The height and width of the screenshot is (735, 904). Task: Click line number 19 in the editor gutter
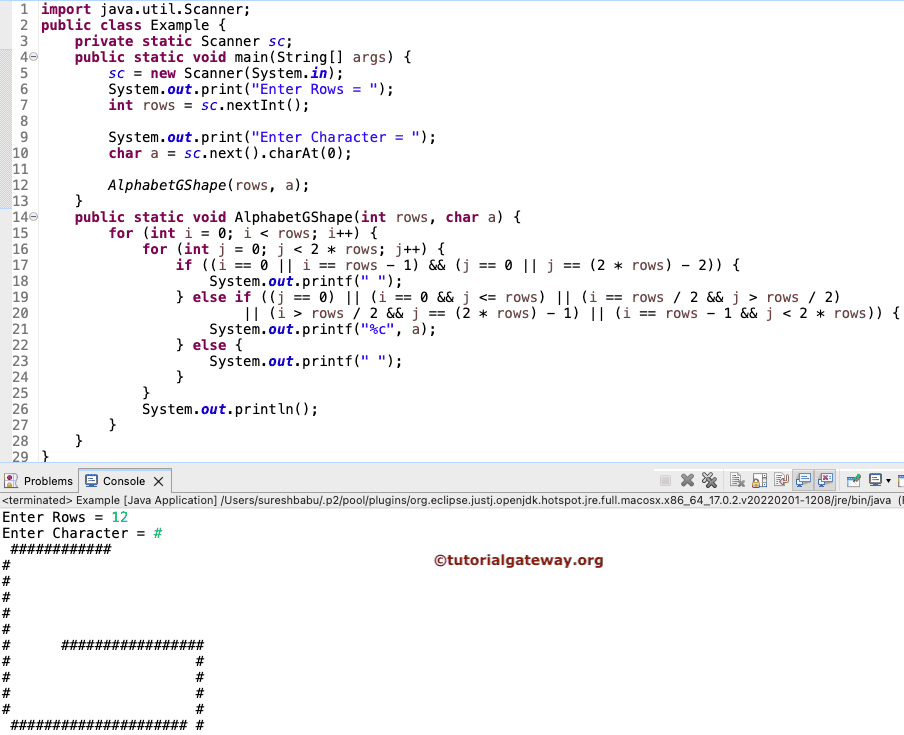(20, 297)
